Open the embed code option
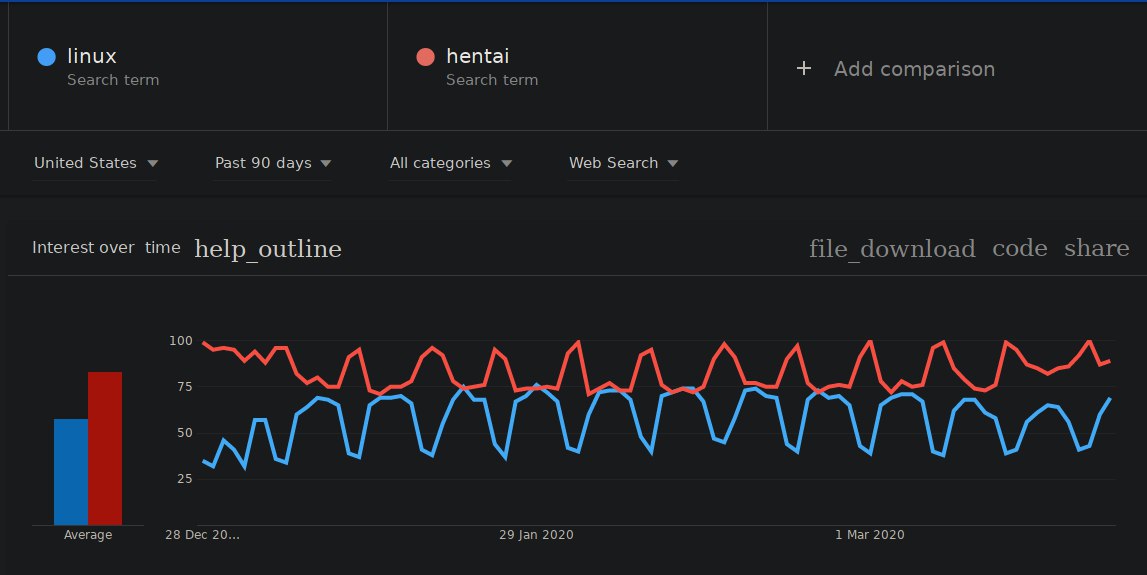1147x575 pixels. point(1020,248)
